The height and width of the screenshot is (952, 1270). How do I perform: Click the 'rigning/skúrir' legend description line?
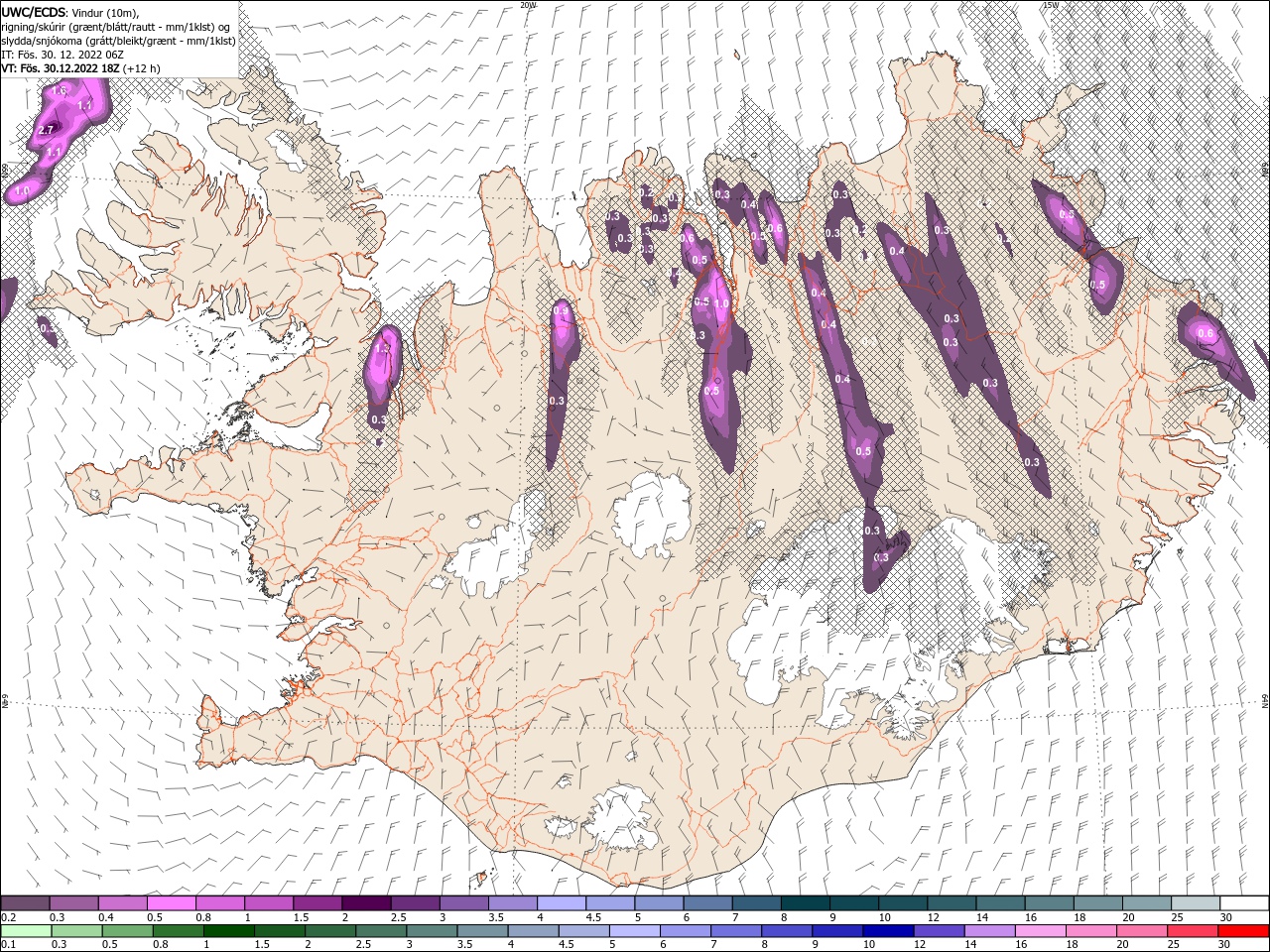[116, 26]
